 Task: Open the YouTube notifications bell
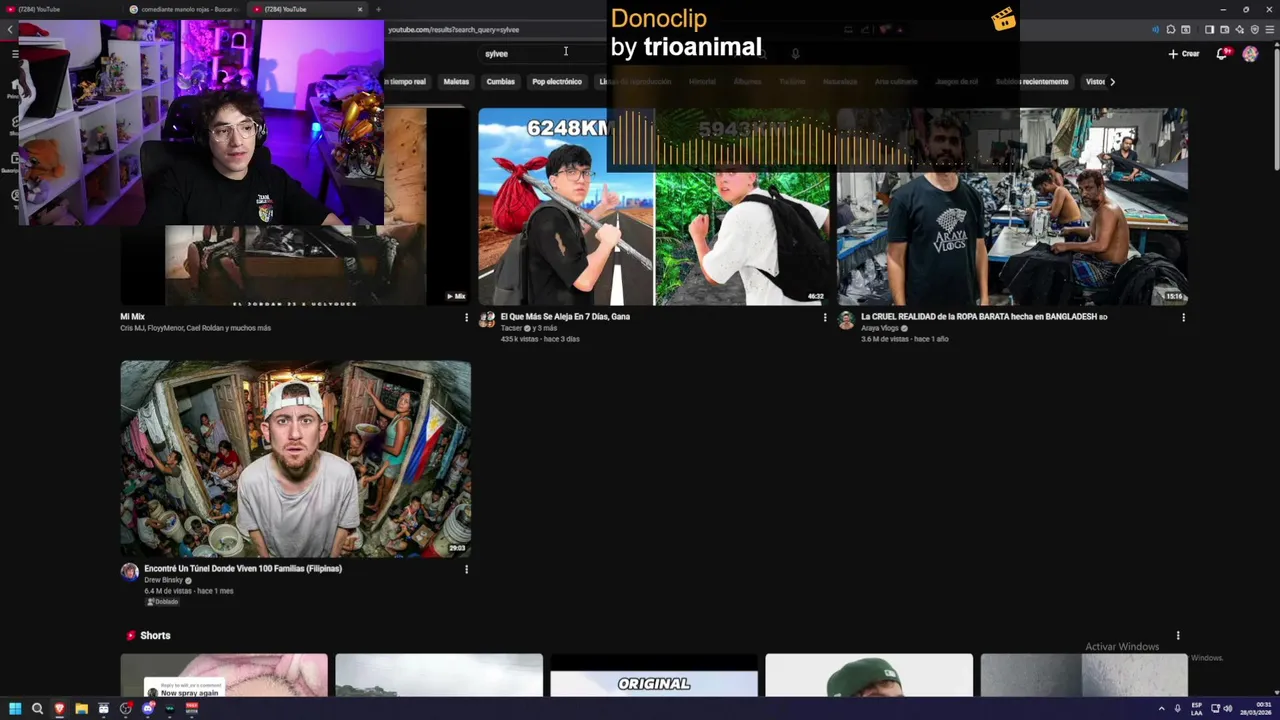click(x=1221, y=54)
